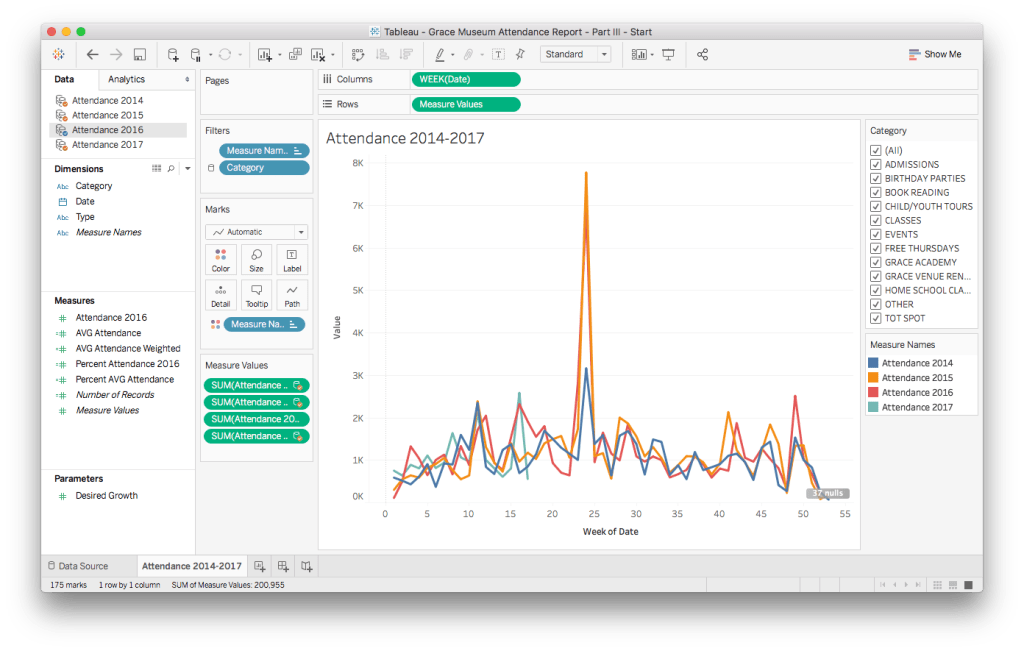
Task: Swap rows and columns icon
Action: (358, 54)
